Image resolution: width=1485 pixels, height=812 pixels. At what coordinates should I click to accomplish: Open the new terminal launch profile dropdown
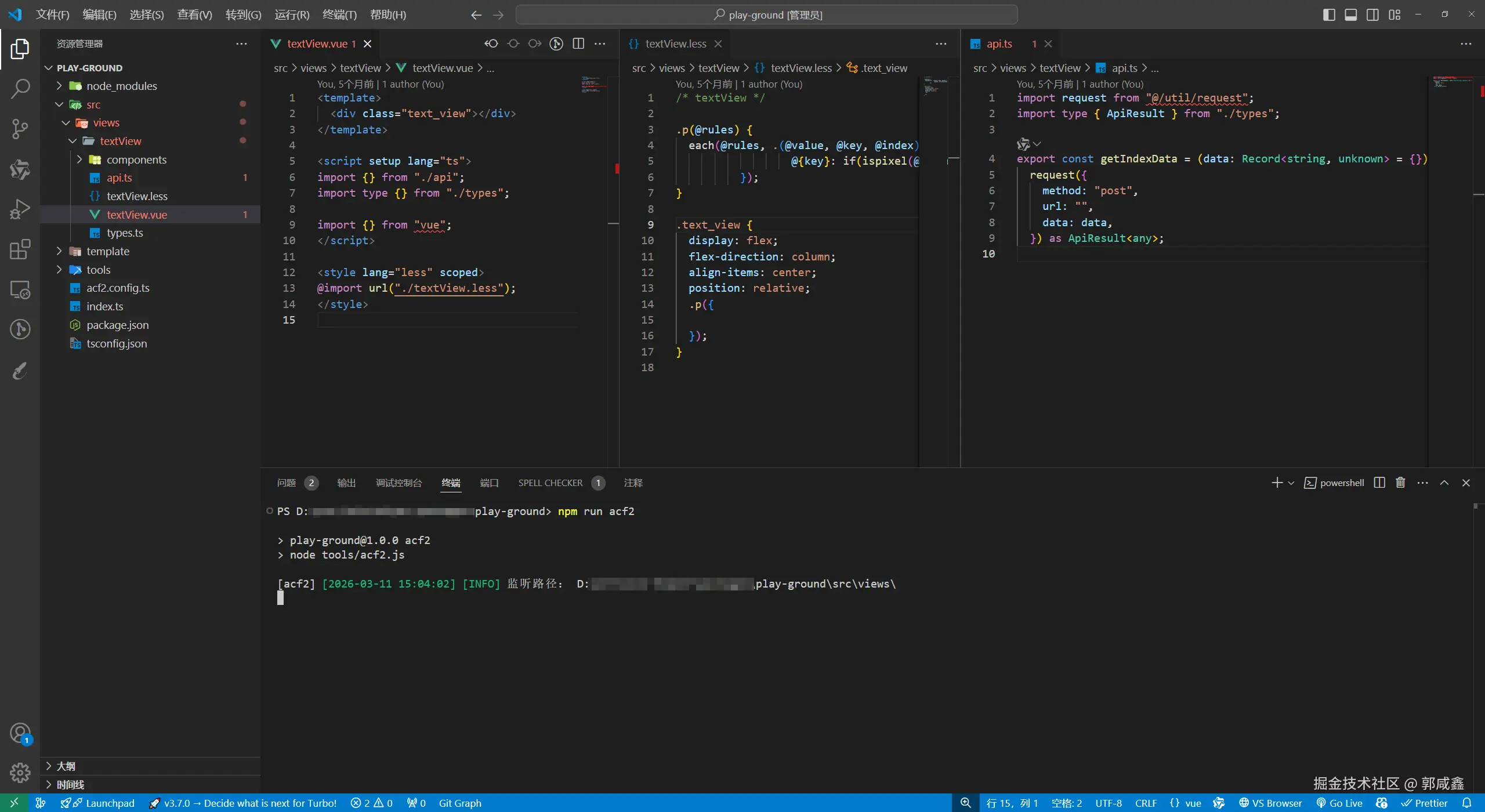1291,483
